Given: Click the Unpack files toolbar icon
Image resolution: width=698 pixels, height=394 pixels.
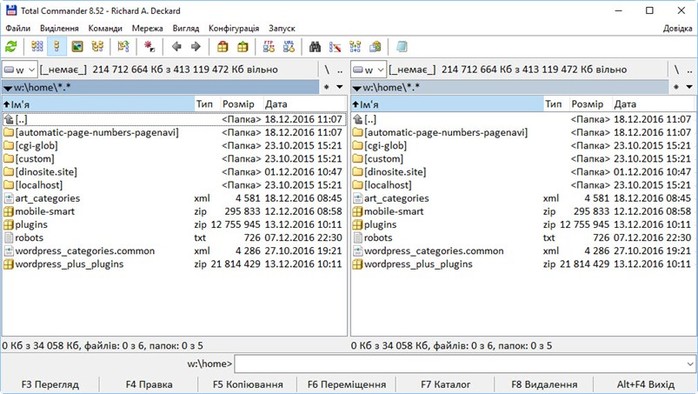Looking at the screenshot, I should (243, 46).
